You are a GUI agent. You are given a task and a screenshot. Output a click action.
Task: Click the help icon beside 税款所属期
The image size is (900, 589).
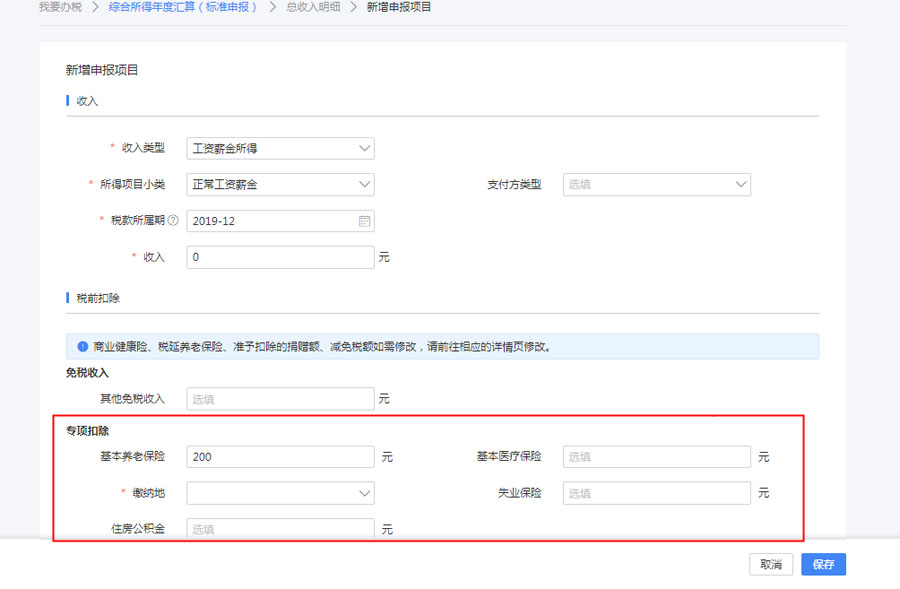(x=173, y=221)
